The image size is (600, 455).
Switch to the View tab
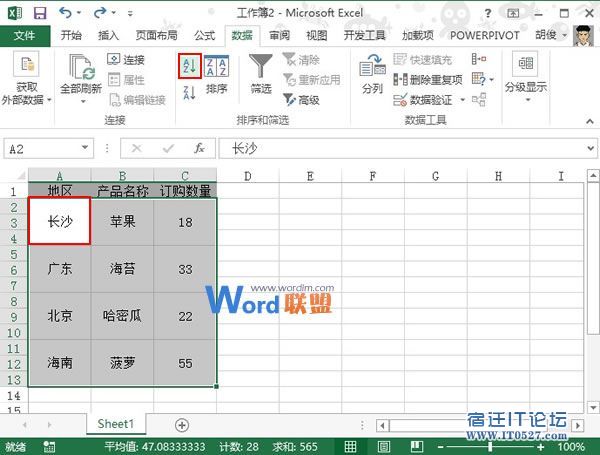tap(317, 36)
